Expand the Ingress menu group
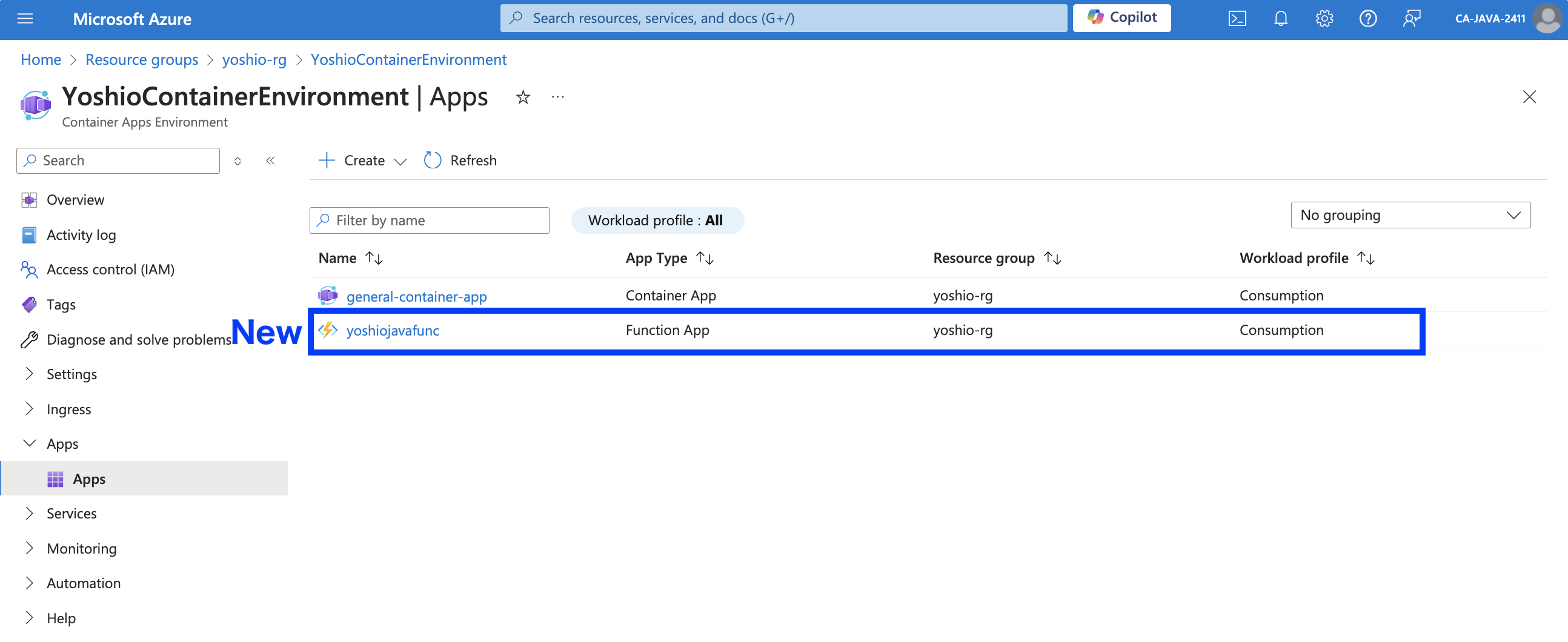The width and height of the screenshot is (1568, 642). pyautogui.click(x=29, y=409)
